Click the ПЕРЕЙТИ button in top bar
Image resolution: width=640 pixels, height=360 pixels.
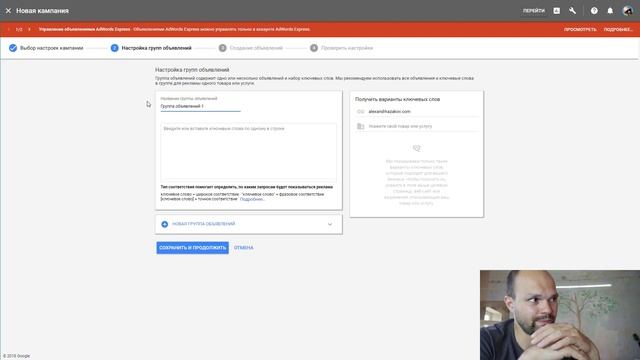pos(533,11)
